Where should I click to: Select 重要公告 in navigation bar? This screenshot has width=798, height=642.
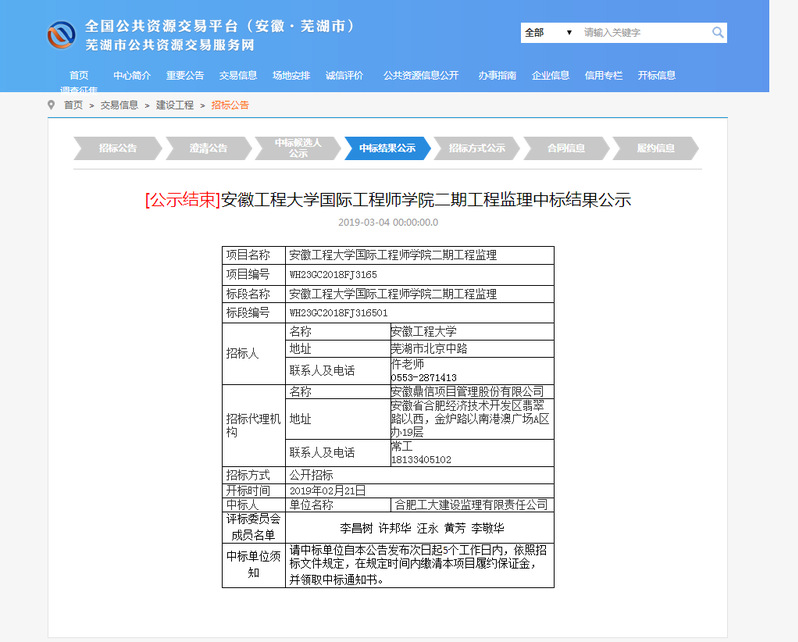pyautogui.click(x=185, y=75)
